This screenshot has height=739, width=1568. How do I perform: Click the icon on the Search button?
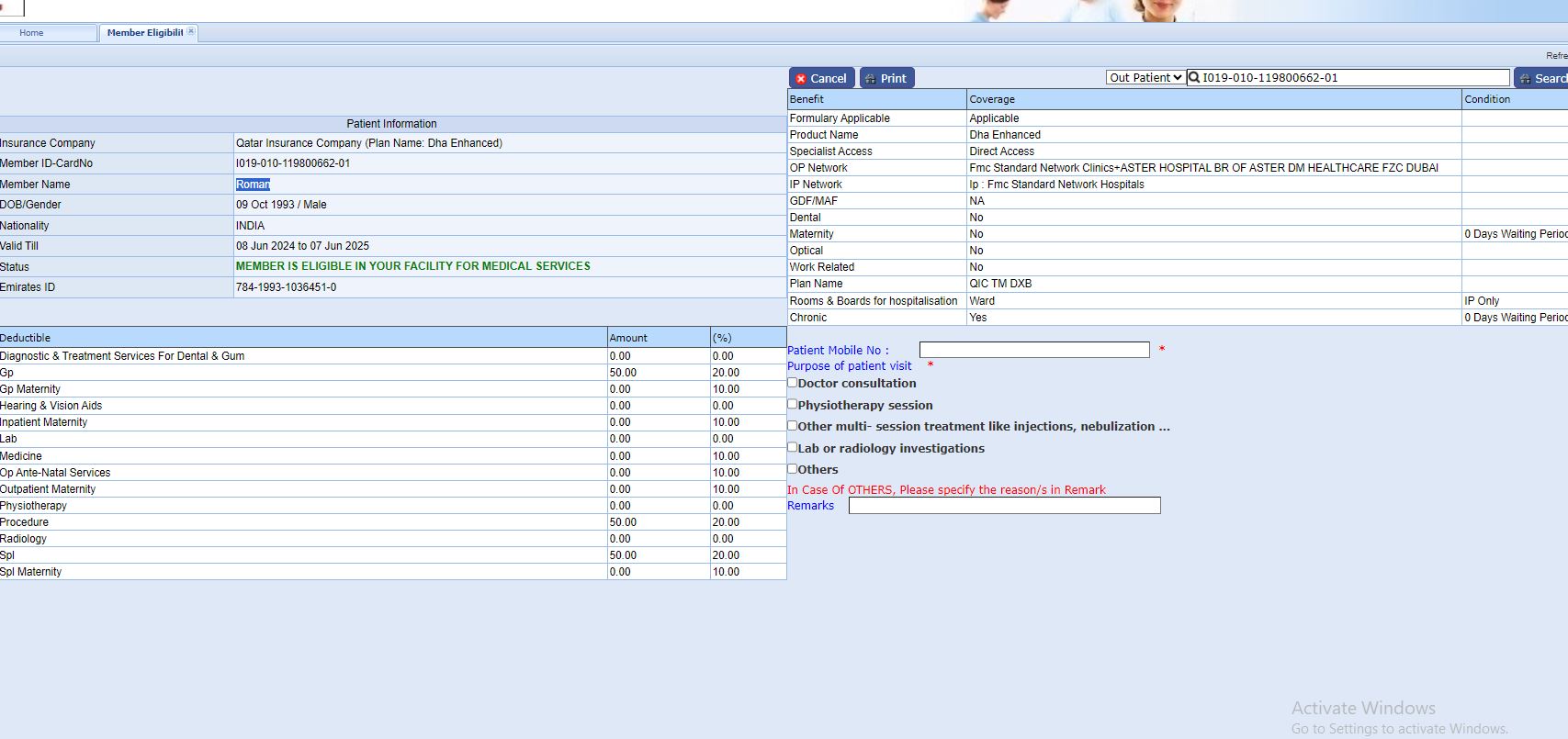pyautogui.click(x=1525, y=79)
